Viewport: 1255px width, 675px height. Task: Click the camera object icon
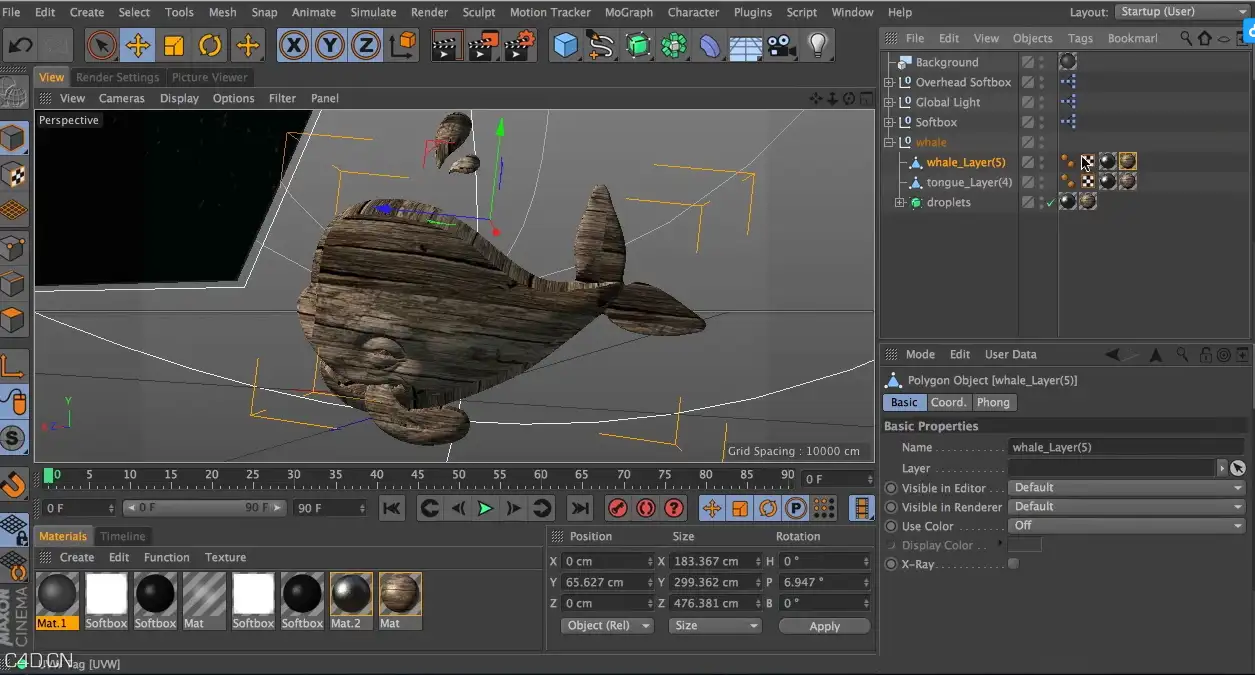click(x=781, y=45)
